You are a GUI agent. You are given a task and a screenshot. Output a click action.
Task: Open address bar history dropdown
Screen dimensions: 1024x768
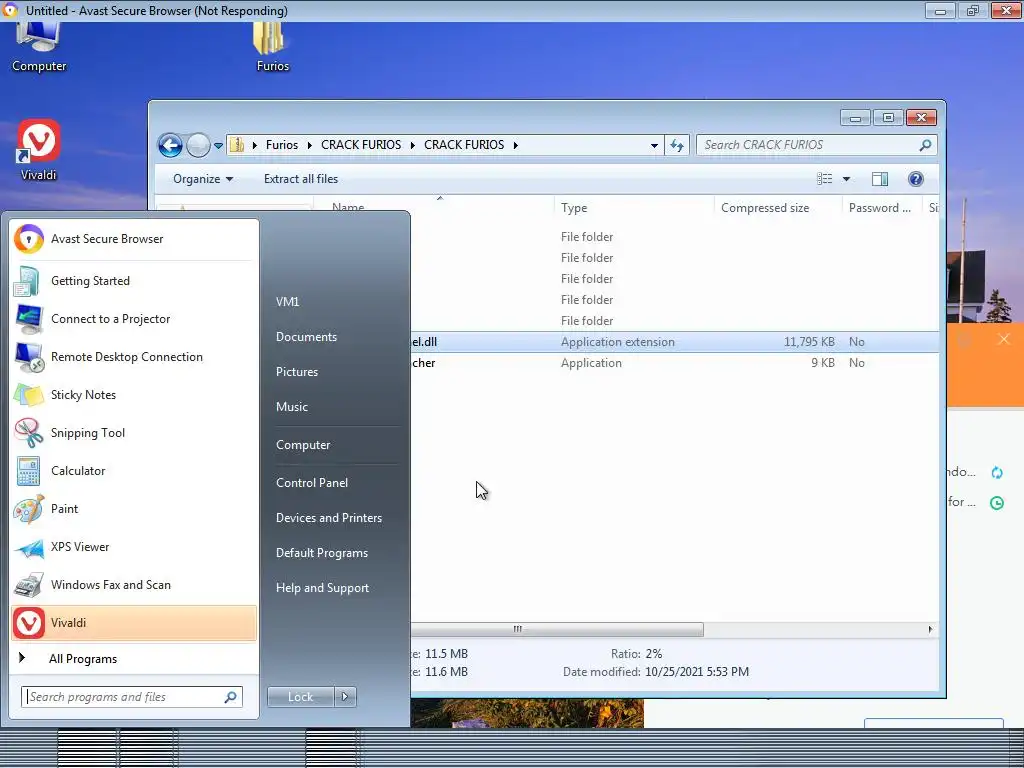(654, 146)
